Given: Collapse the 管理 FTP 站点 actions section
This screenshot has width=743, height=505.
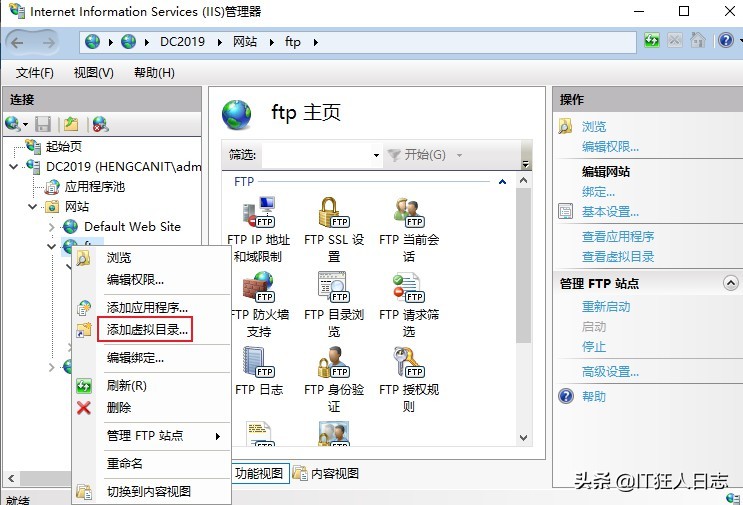Looking at the screenshot, I should point(731,283).
